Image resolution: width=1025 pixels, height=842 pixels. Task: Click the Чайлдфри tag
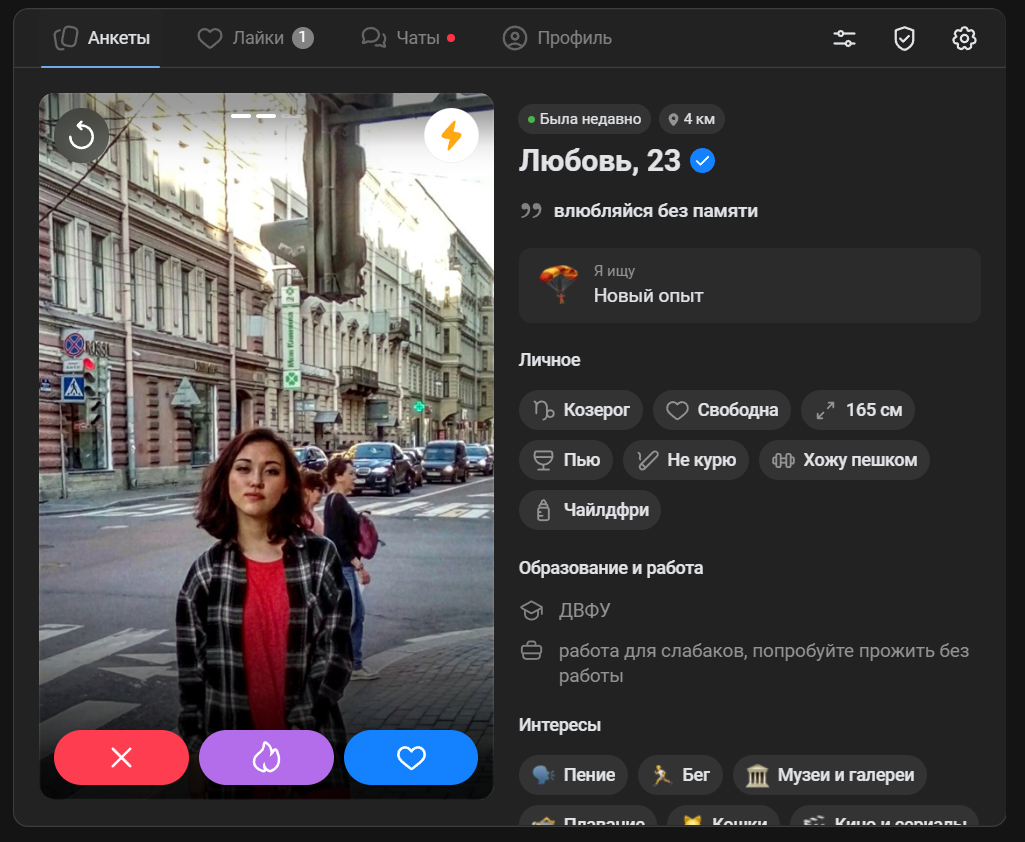590,510
